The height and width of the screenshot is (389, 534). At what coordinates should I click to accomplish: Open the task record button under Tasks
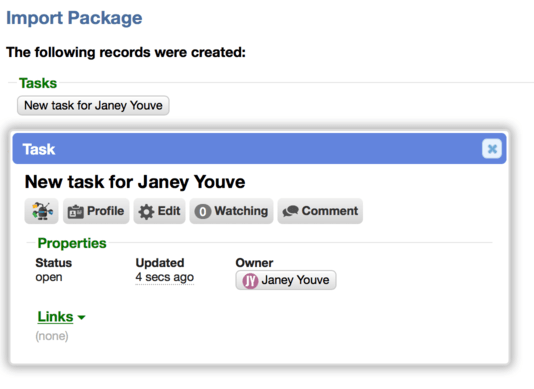[93, 106]
